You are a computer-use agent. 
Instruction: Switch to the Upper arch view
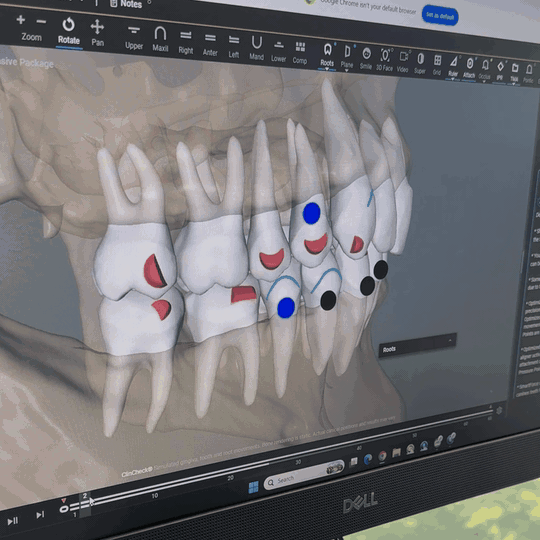pyautogui.click(x=134, y=38)
